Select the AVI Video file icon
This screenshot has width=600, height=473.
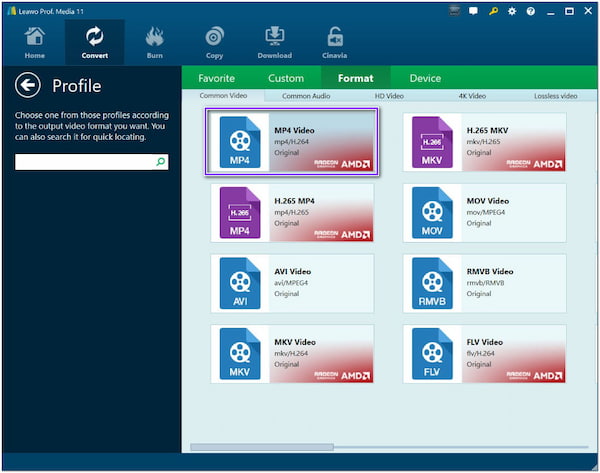click(240, 283)
